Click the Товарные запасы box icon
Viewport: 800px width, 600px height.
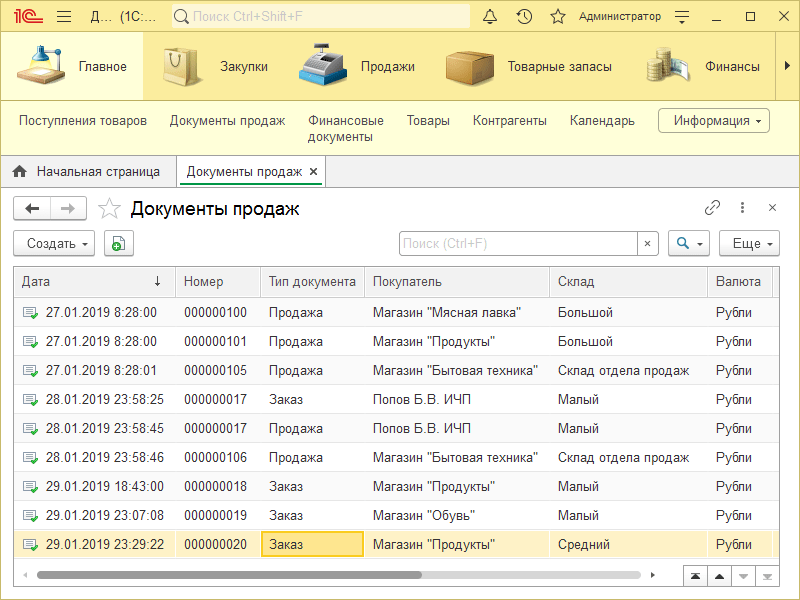(469, 67)
